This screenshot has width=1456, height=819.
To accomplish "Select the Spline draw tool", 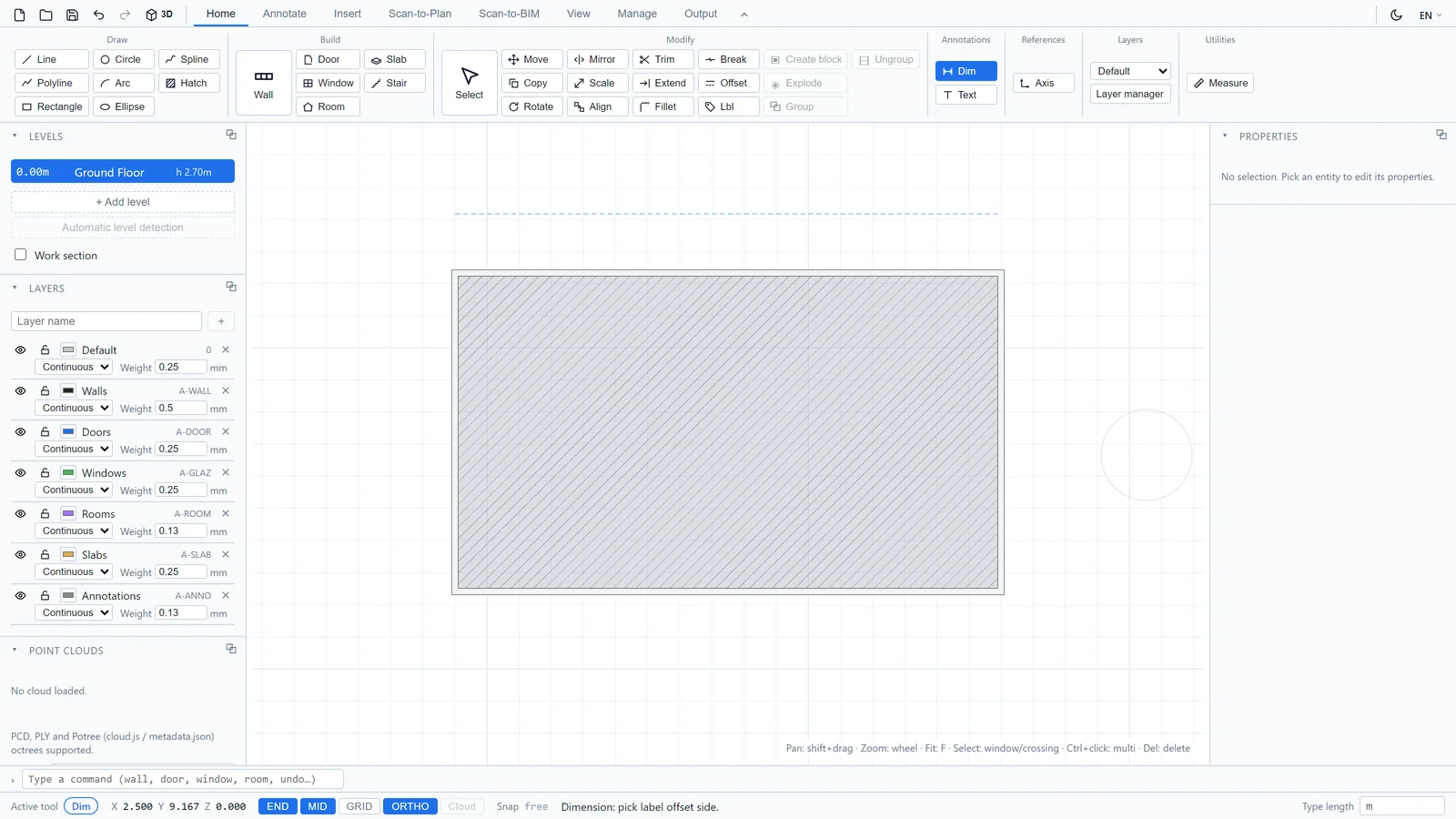I will coord(189,59).
